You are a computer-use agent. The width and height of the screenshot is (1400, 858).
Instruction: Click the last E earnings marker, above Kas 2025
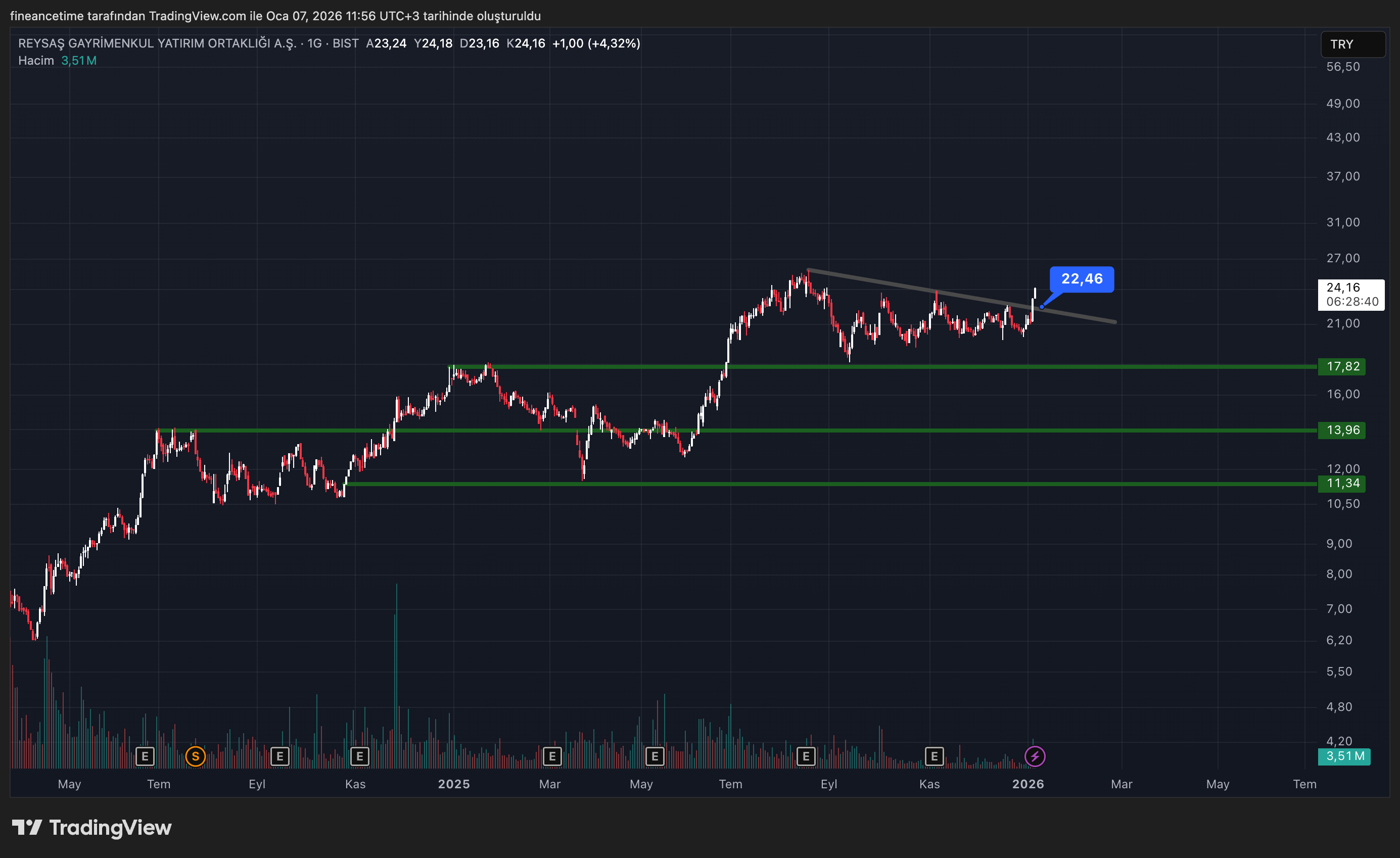934,756
